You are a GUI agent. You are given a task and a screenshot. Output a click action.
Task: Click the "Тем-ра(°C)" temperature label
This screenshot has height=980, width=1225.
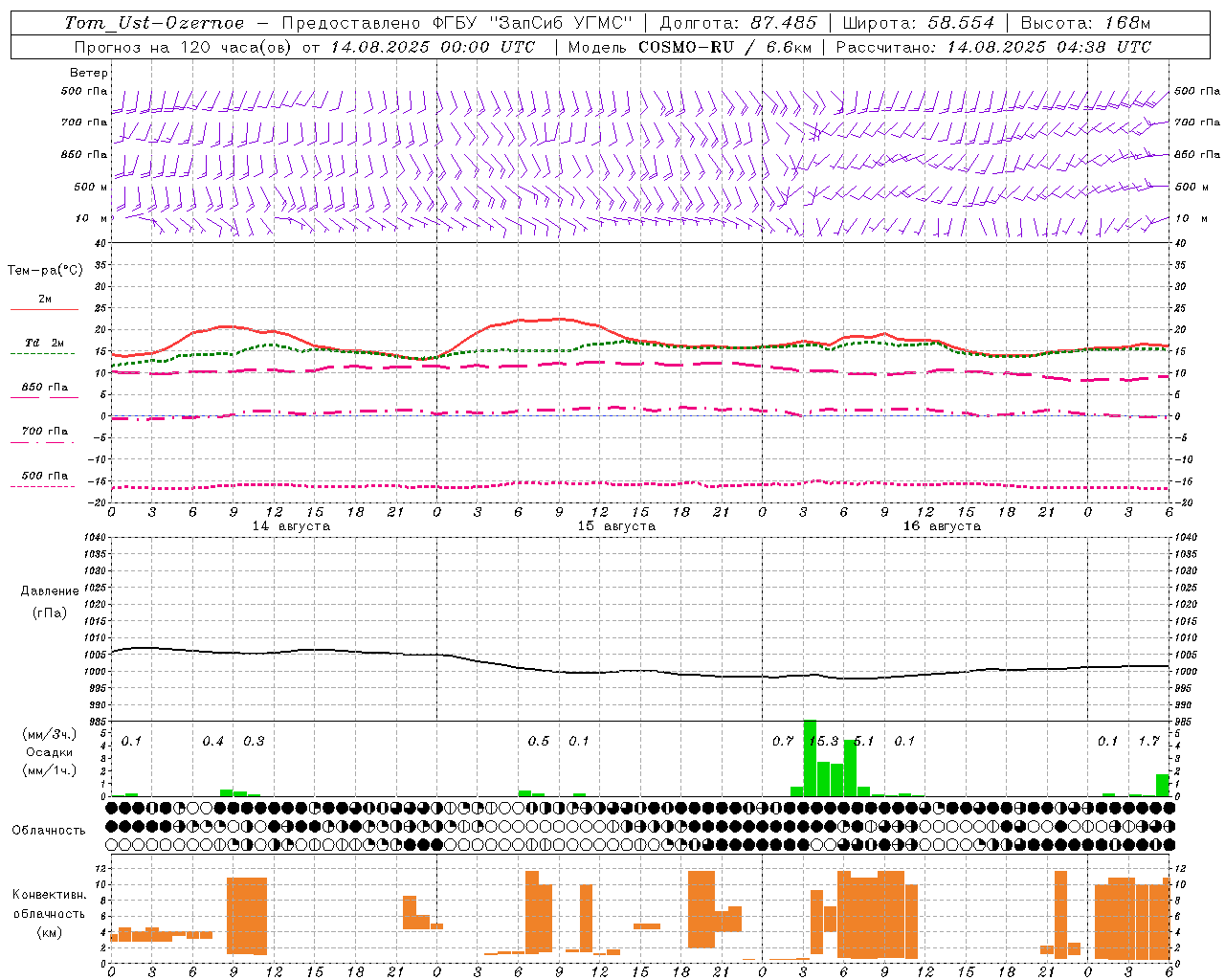(45, 271)
